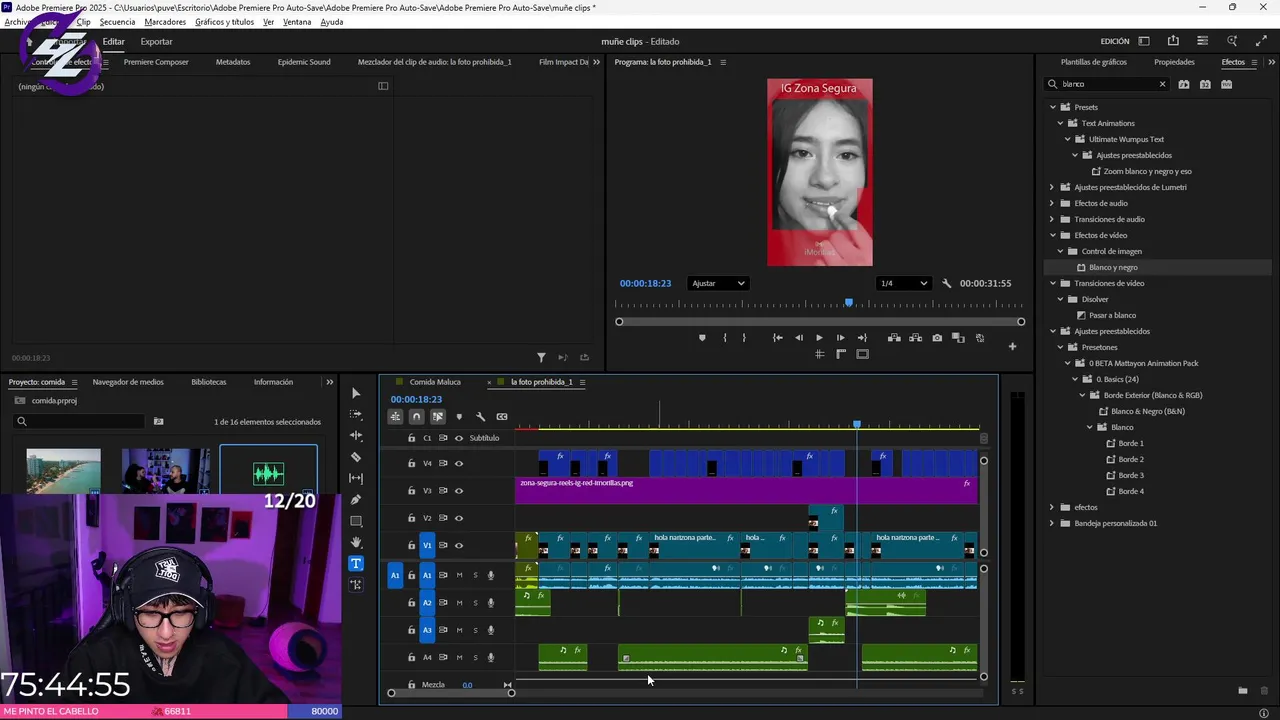Open the Ajustar zoom level dropdown

pyautogui.click(x=718, y=283)
